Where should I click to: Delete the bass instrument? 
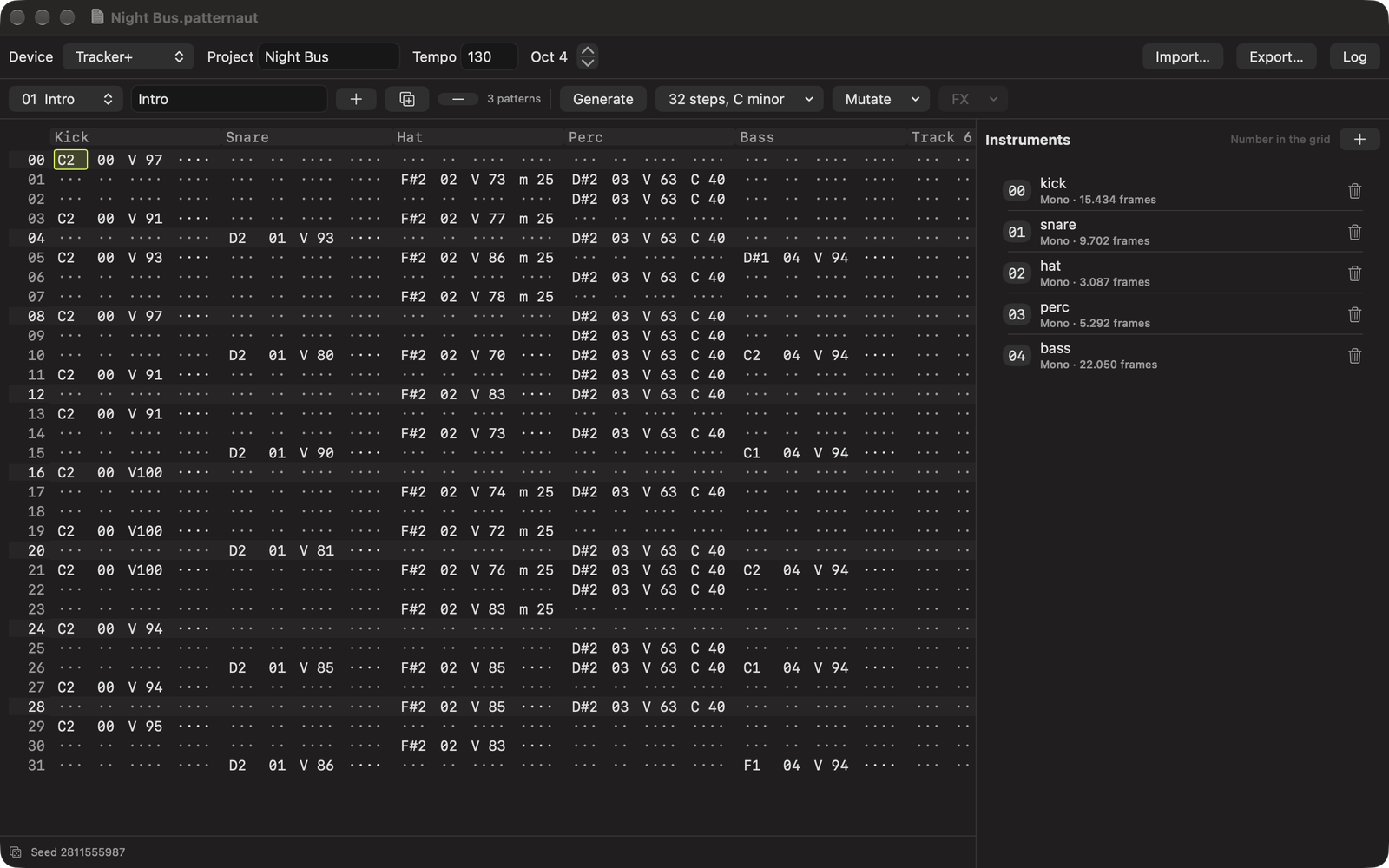(1354, 356)
